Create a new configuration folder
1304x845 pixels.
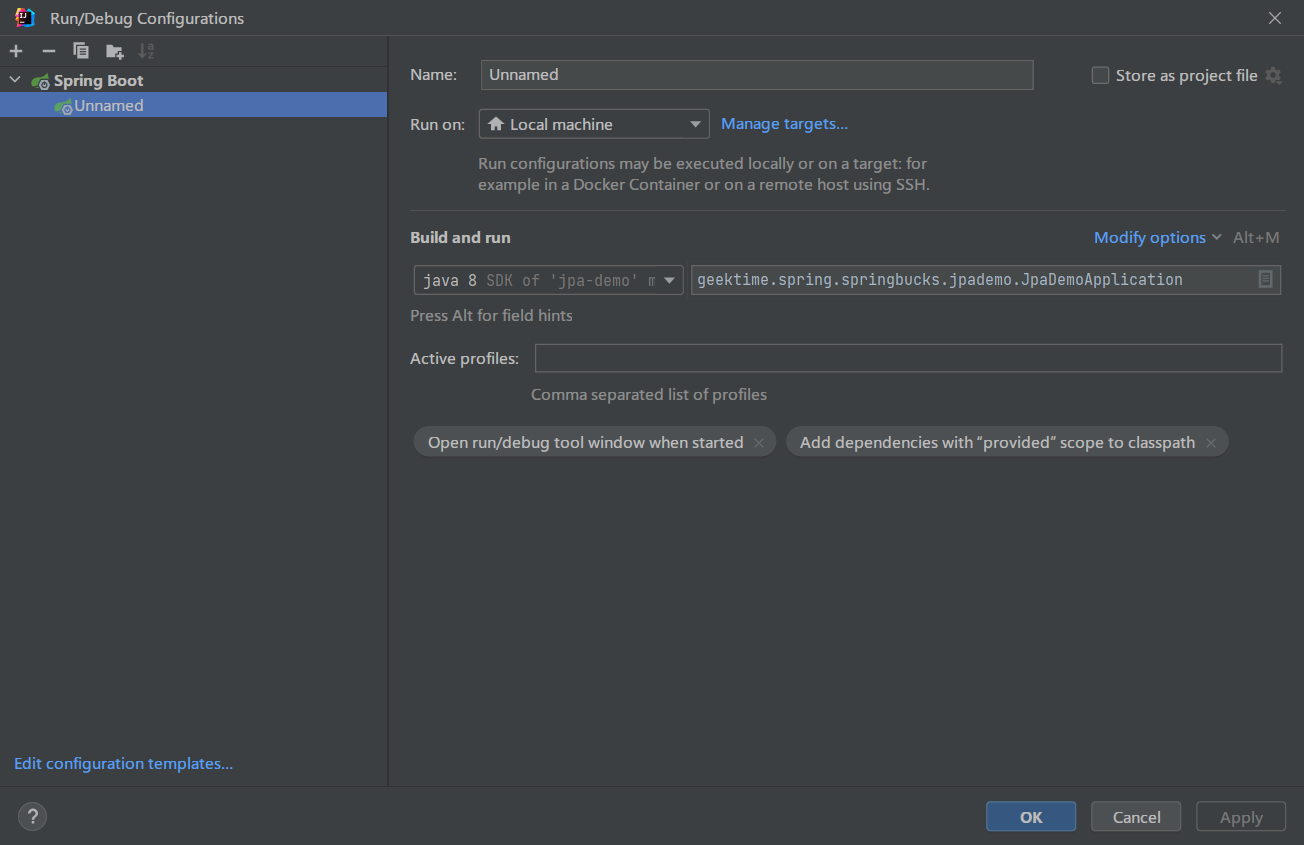pos(114,51)
